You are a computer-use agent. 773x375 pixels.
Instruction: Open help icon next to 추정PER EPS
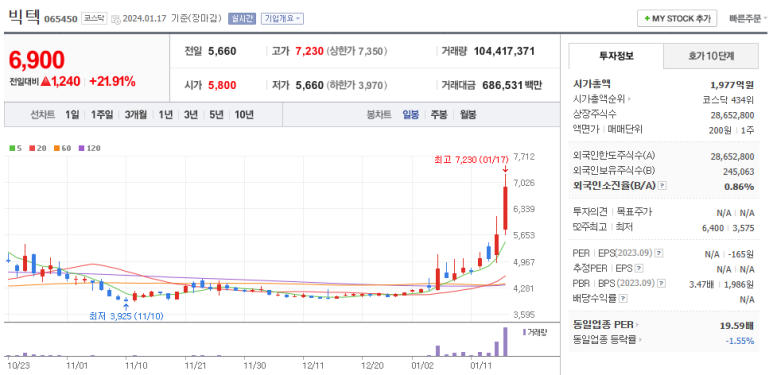point(639,269)
